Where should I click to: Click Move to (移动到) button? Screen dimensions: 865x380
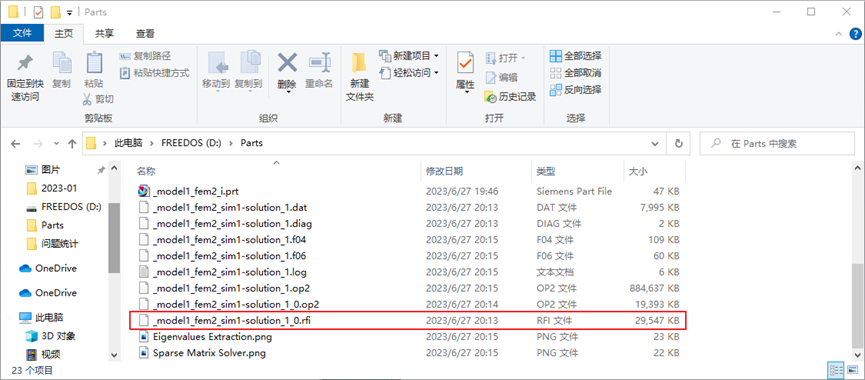coord(216,72)
